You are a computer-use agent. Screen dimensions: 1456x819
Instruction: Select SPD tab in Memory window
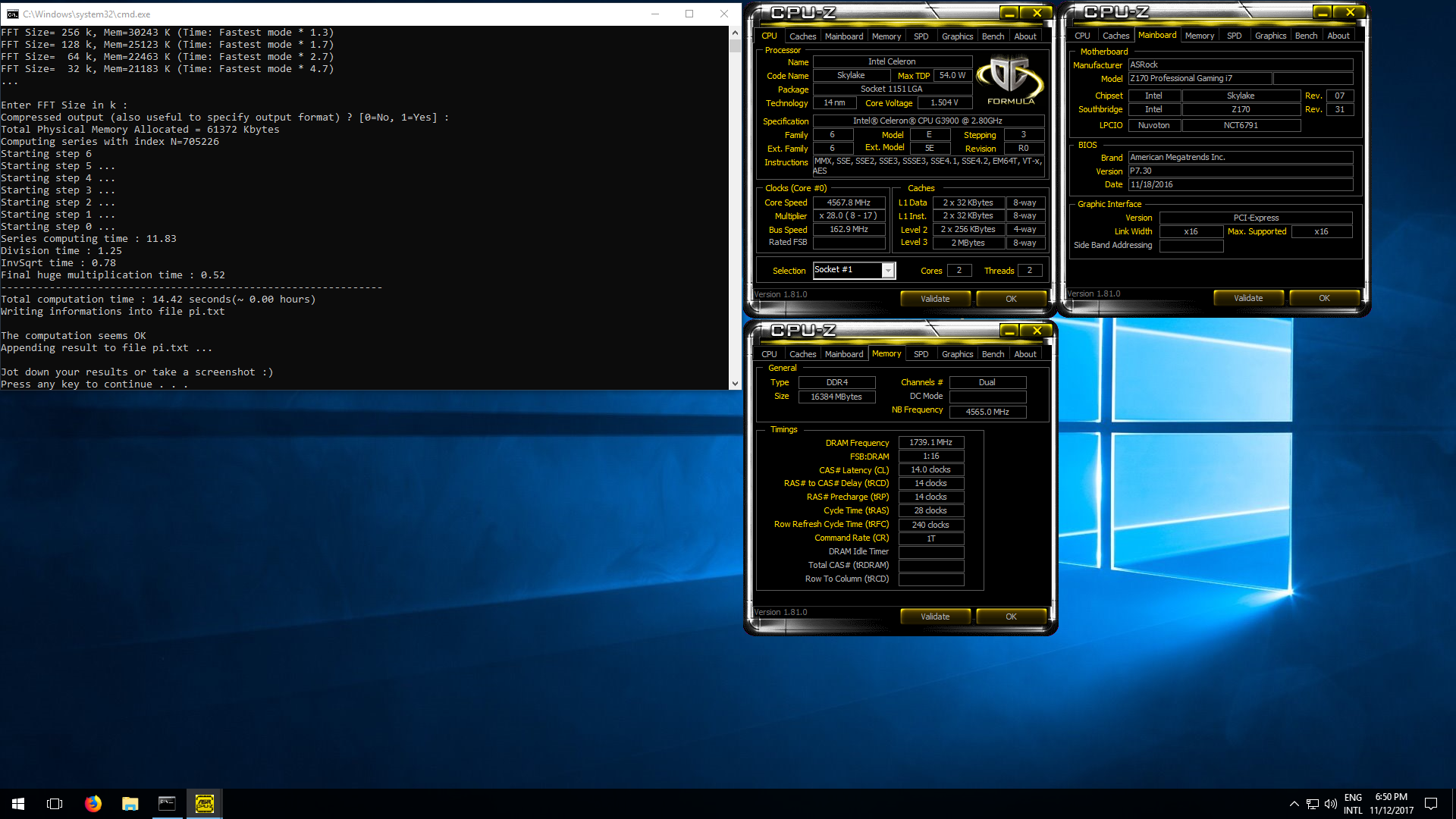point(921,354)
